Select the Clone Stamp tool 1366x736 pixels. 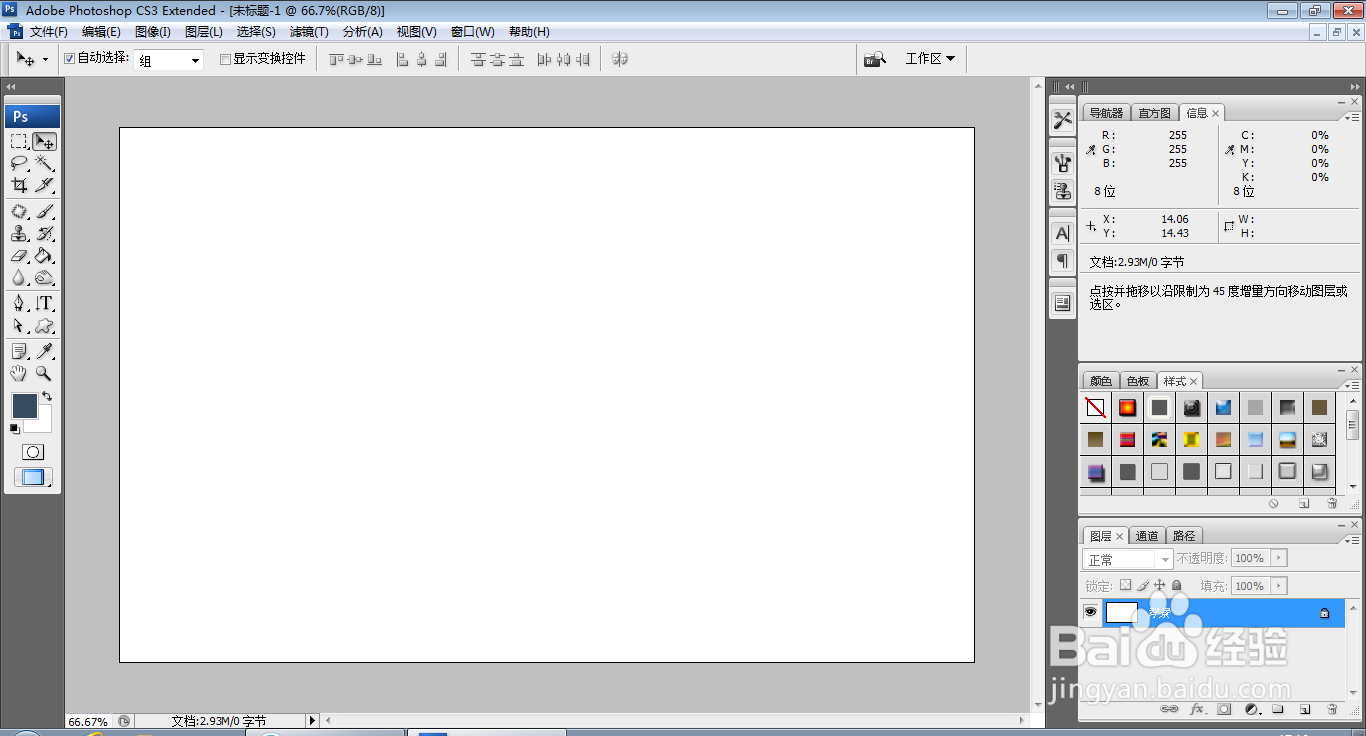pyautogui.click(x=19, y=233)
